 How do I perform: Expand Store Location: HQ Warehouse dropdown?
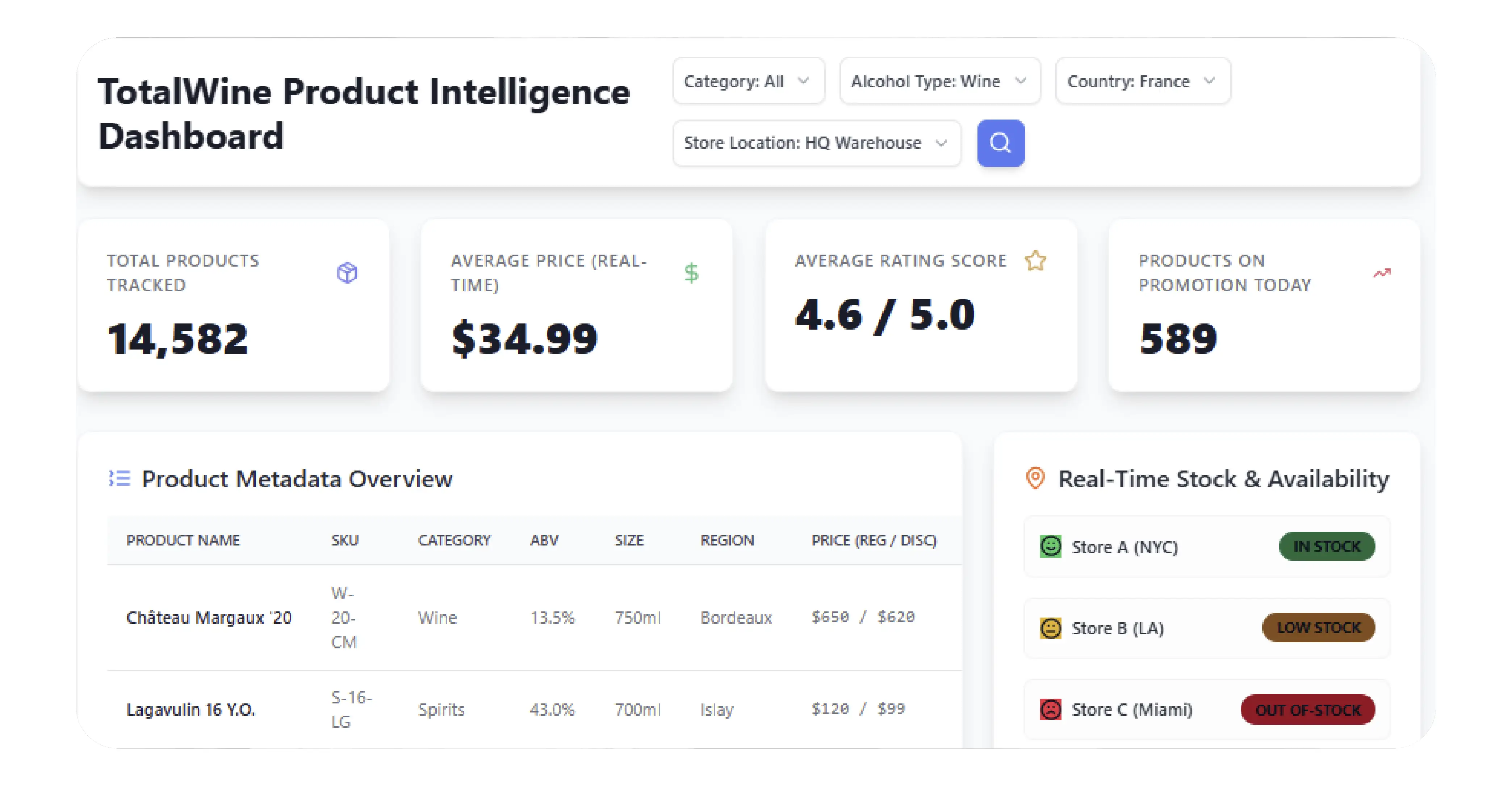816,143
